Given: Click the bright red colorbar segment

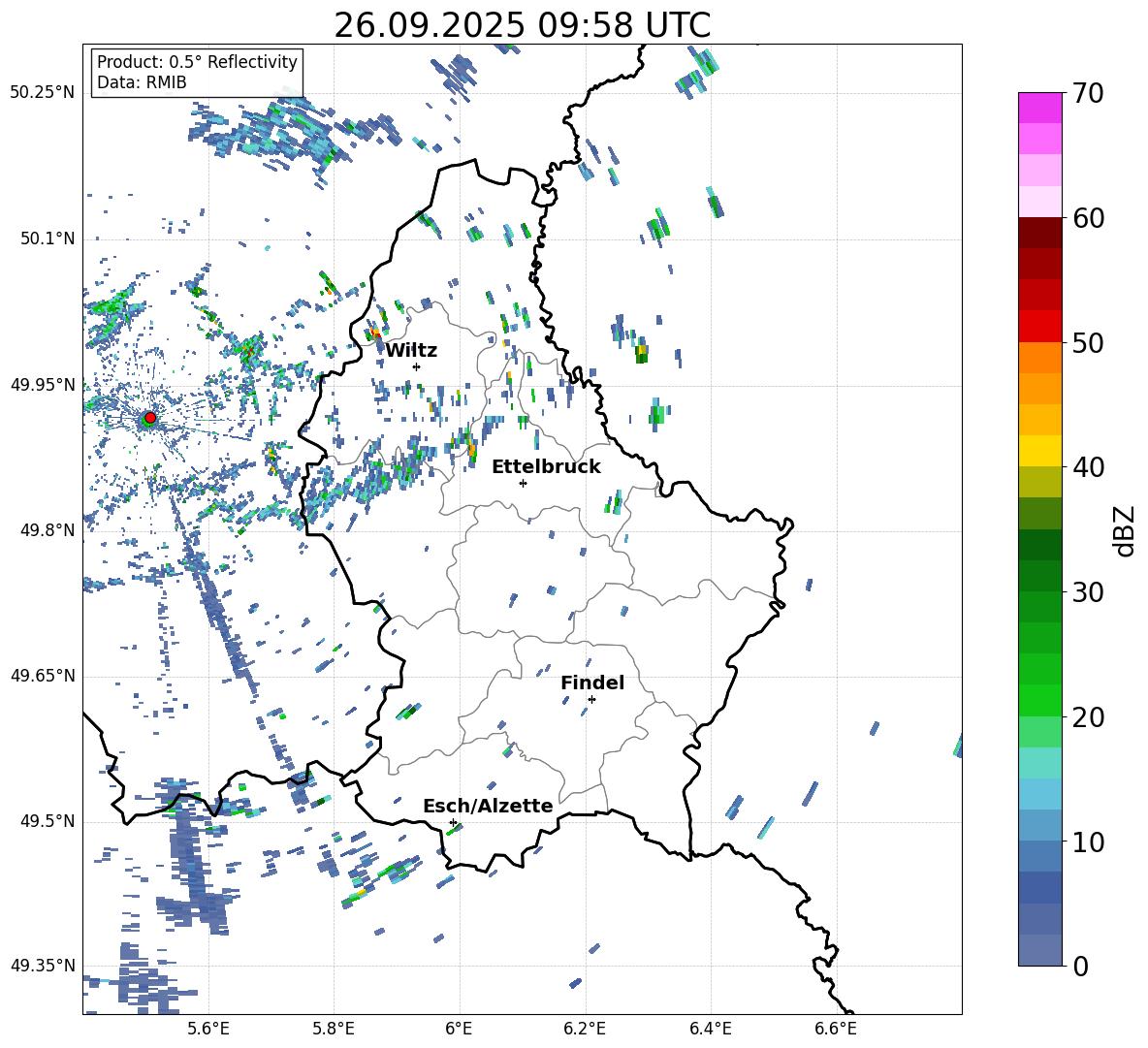Looking at the screenshot, I should tap(1040, 326).
